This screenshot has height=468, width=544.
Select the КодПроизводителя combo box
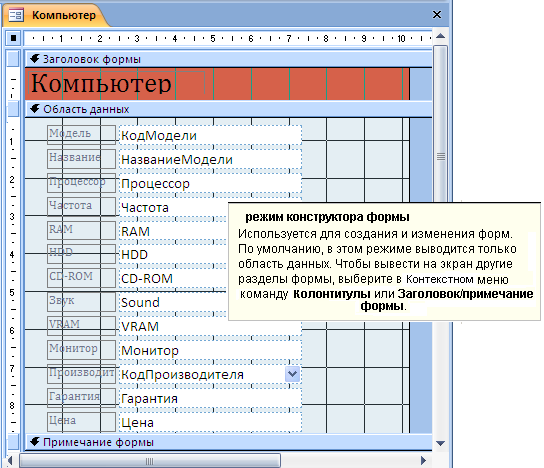tap(211, 374)
